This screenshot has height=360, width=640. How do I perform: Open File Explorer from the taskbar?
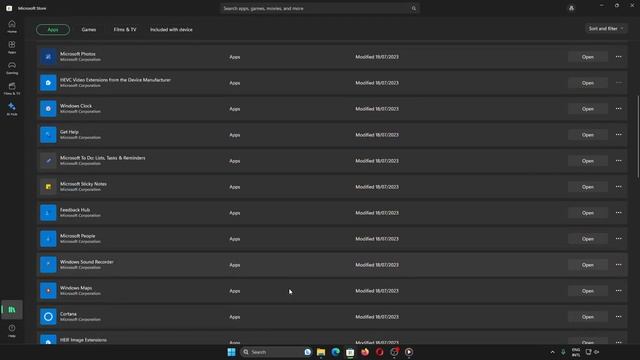click(321, 352)
